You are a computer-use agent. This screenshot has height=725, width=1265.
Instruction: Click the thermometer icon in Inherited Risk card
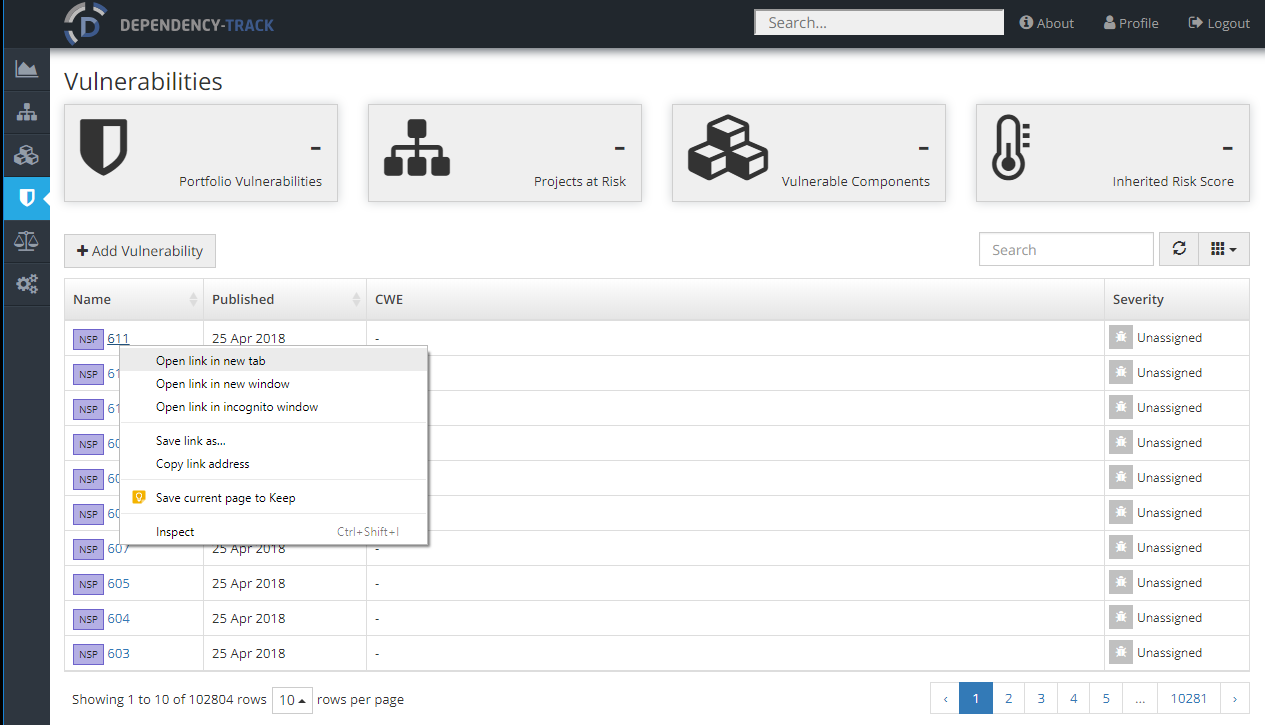pos(1010,148)
